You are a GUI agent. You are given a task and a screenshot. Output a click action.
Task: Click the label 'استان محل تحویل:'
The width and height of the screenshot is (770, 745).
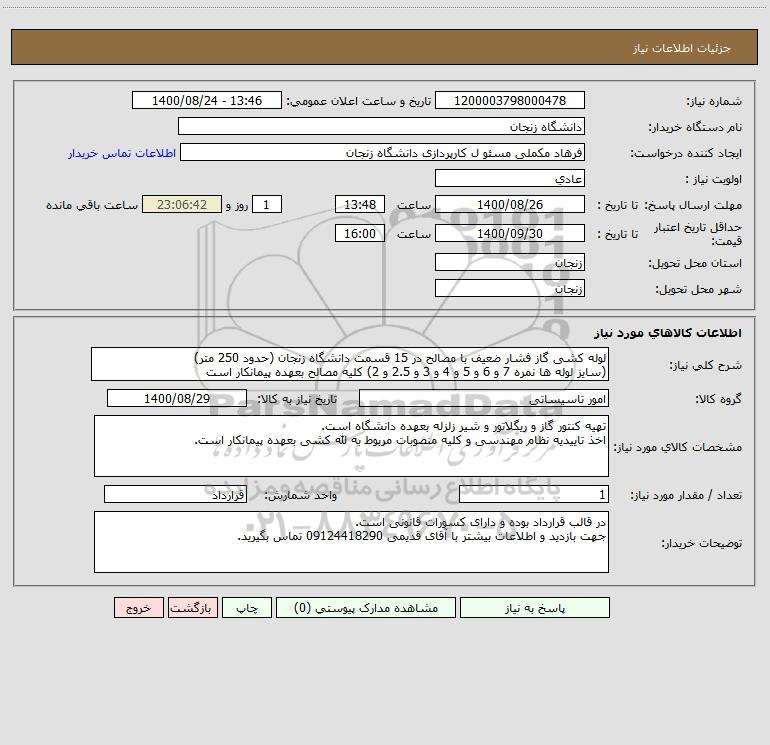click(x=695, y=263)
